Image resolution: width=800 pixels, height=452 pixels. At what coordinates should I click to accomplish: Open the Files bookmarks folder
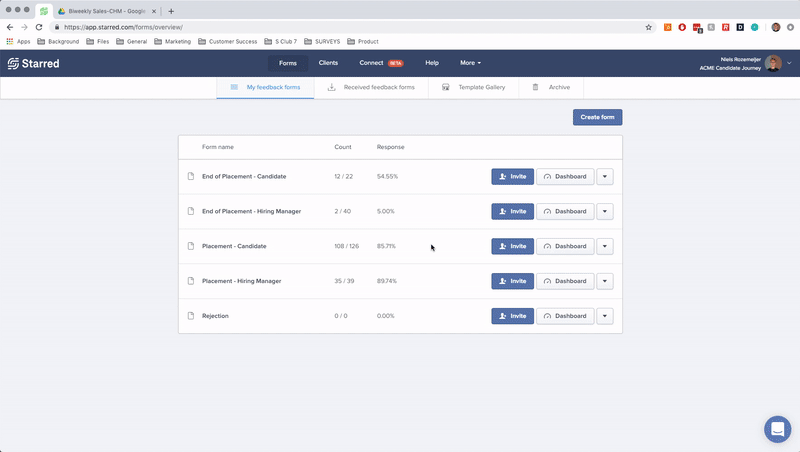[97, 41]
